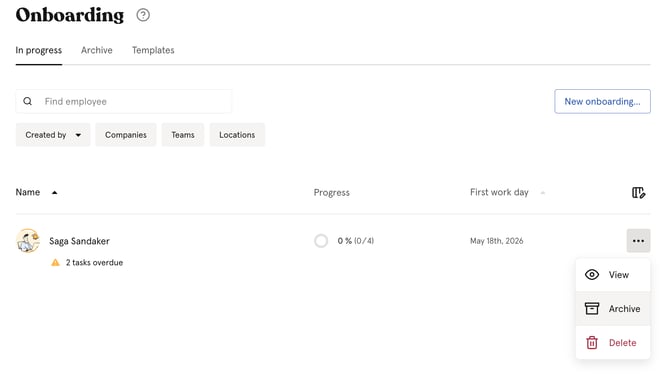Open the three-dot menu for Saga Sandaker
This screenshot has width=670, height=374.
[638, 241]
